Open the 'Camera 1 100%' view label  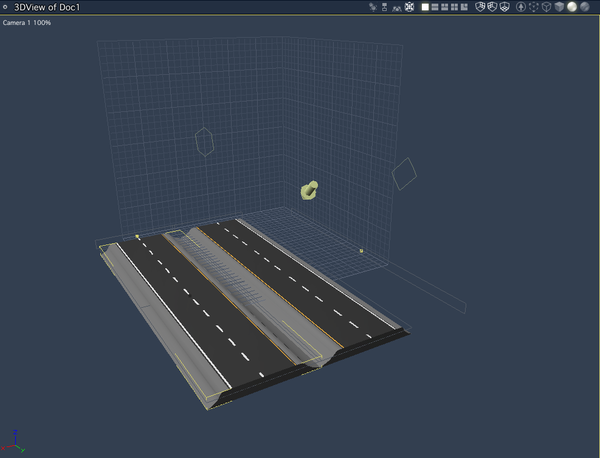click(27, 23)
